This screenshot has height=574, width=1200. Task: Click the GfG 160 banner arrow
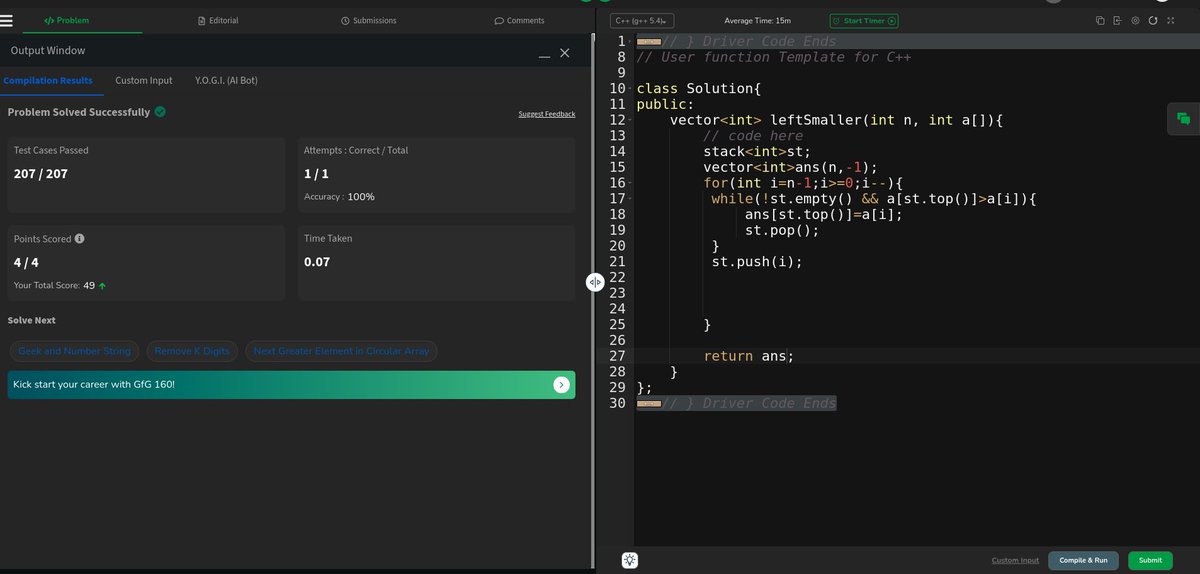click(562, 384)
